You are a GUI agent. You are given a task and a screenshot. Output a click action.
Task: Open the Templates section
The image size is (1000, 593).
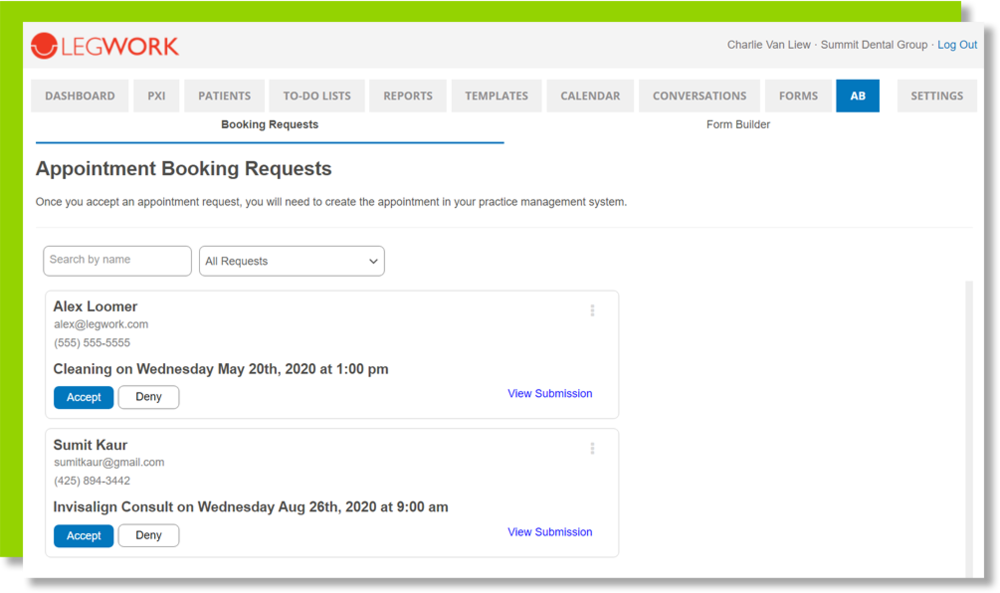pyautogui.click(x=496, y=95)
